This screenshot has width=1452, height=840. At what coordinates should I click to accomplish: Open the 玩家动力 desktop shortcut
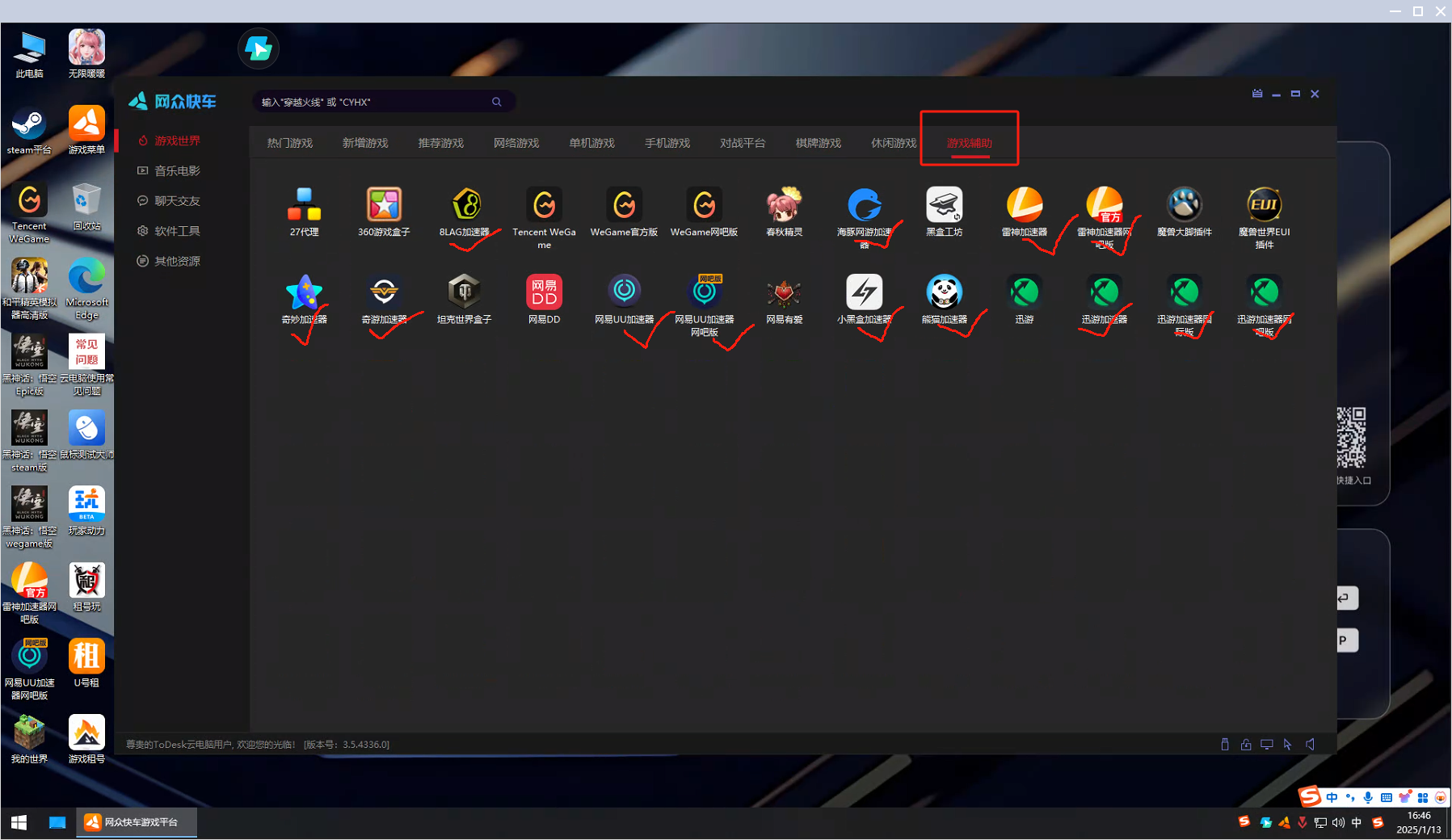pos(86,511)
